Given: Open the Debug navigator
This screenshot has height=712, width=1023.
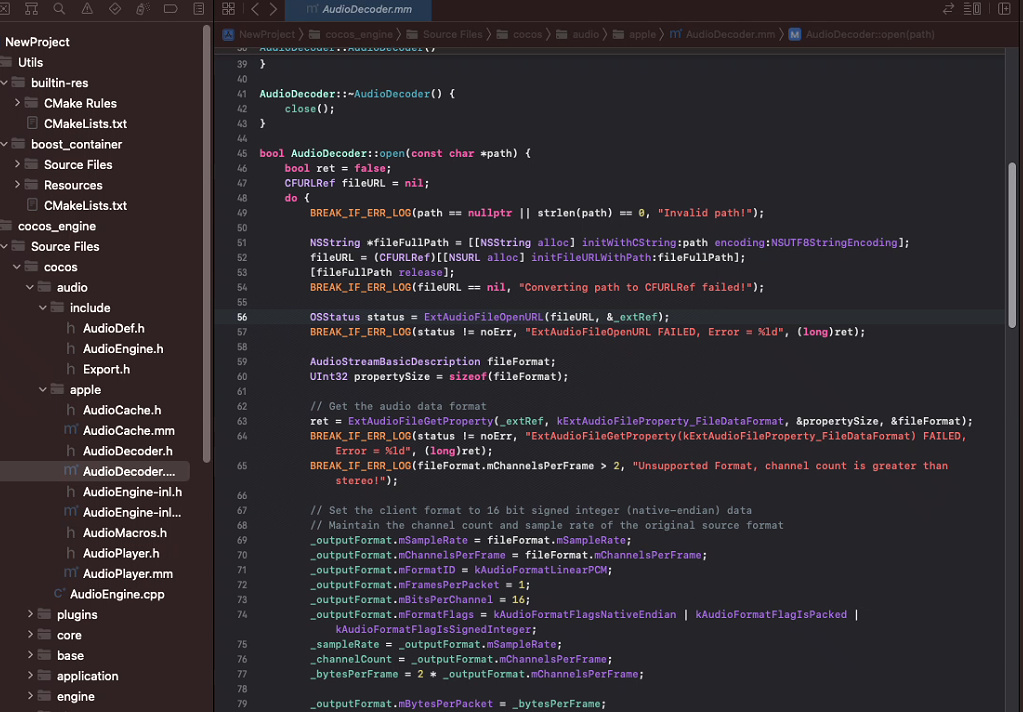Looking at the screenshot, I should 142,9.
